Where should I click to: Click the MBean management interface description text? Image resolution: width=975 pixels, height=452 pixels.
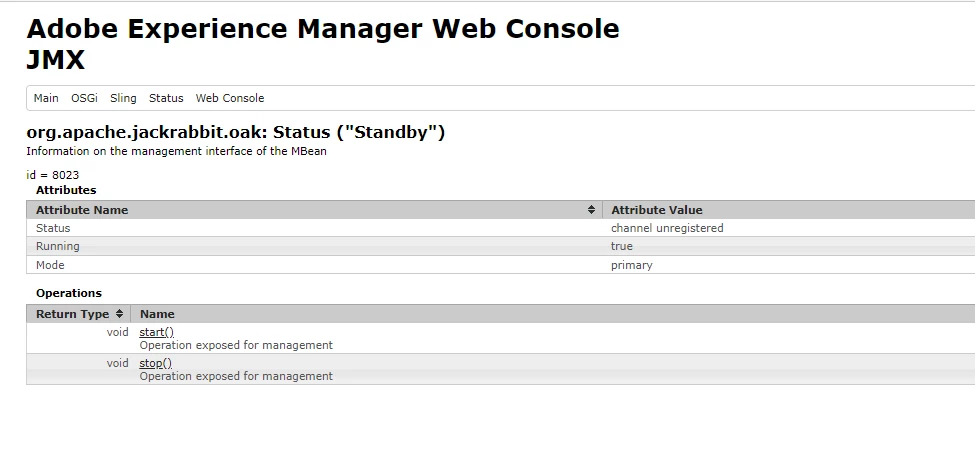click(x=176, y=151)
